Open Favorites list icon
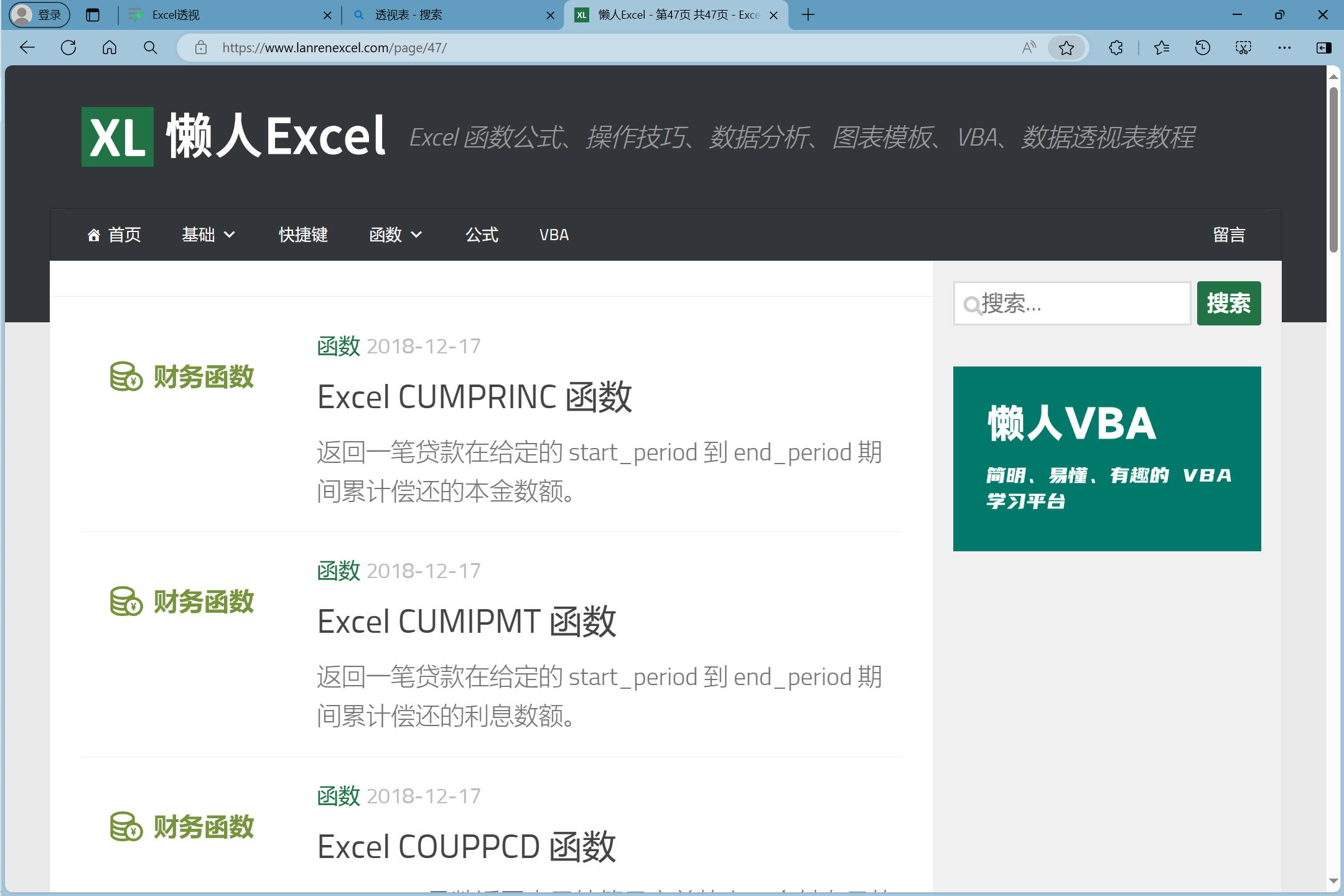This screenshot has height=896, width=1344. tap(1161, 48)
